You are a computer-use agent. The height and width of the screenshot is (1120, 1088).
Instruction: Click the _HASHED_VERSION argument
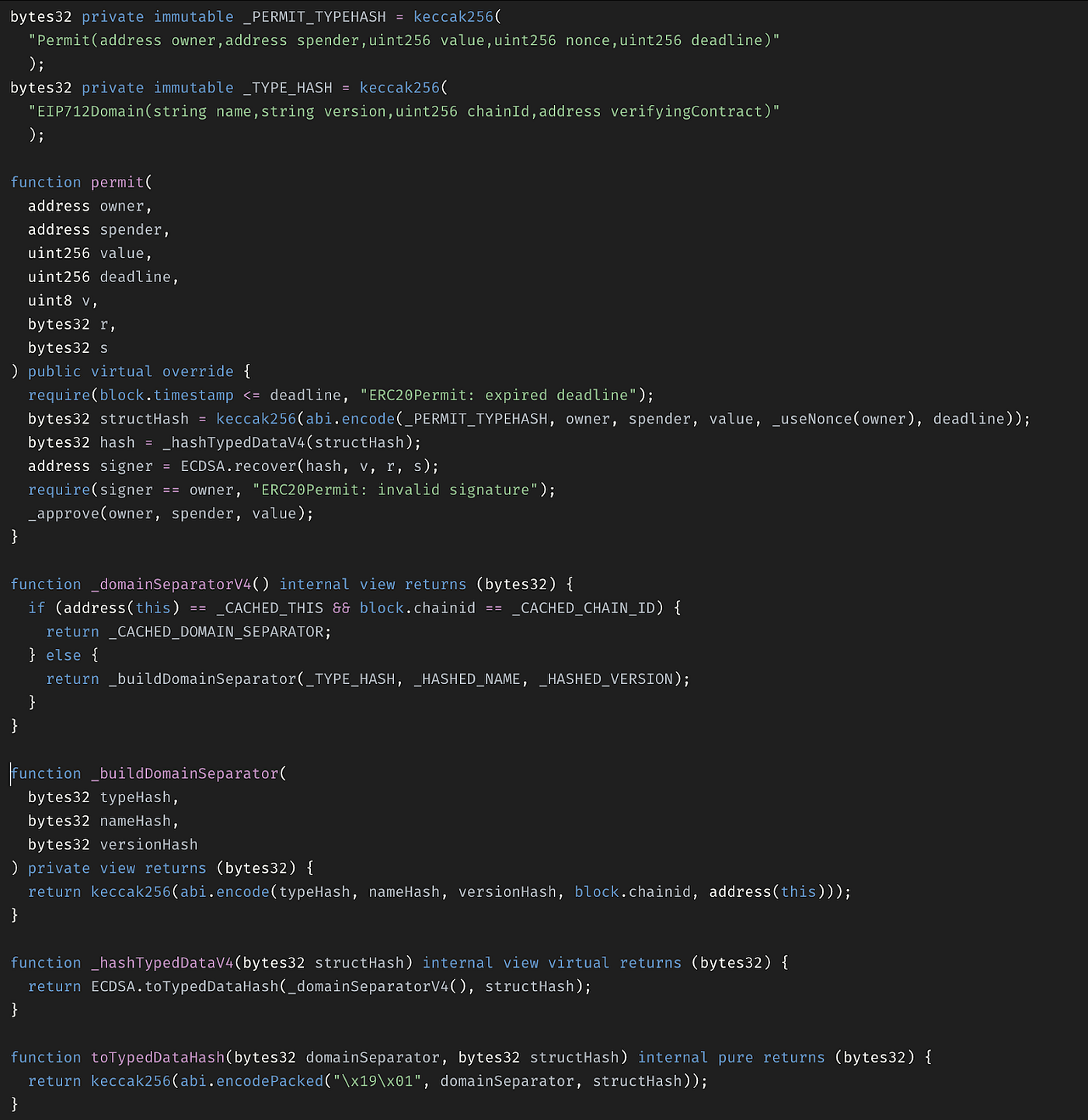point(606,679)
